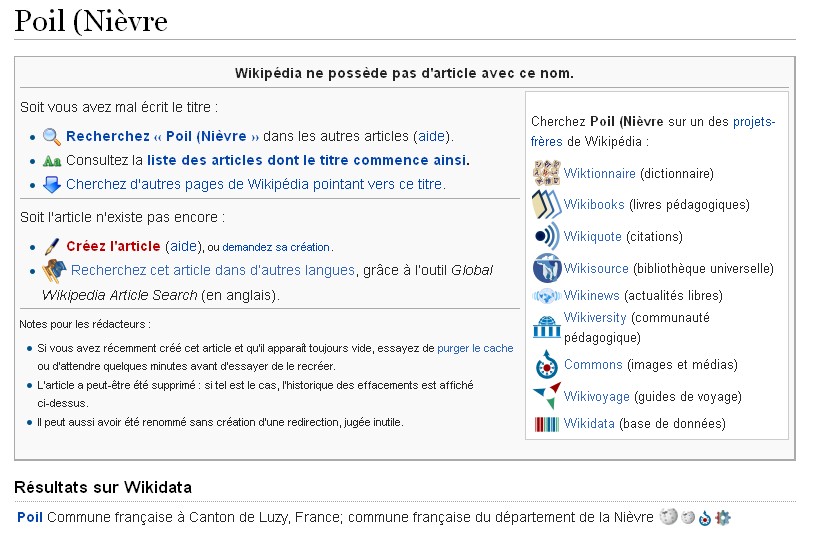Click the Wiktionnaire logo icon
Viewport: 815px width, 548px height.
[x=546, y=173]
